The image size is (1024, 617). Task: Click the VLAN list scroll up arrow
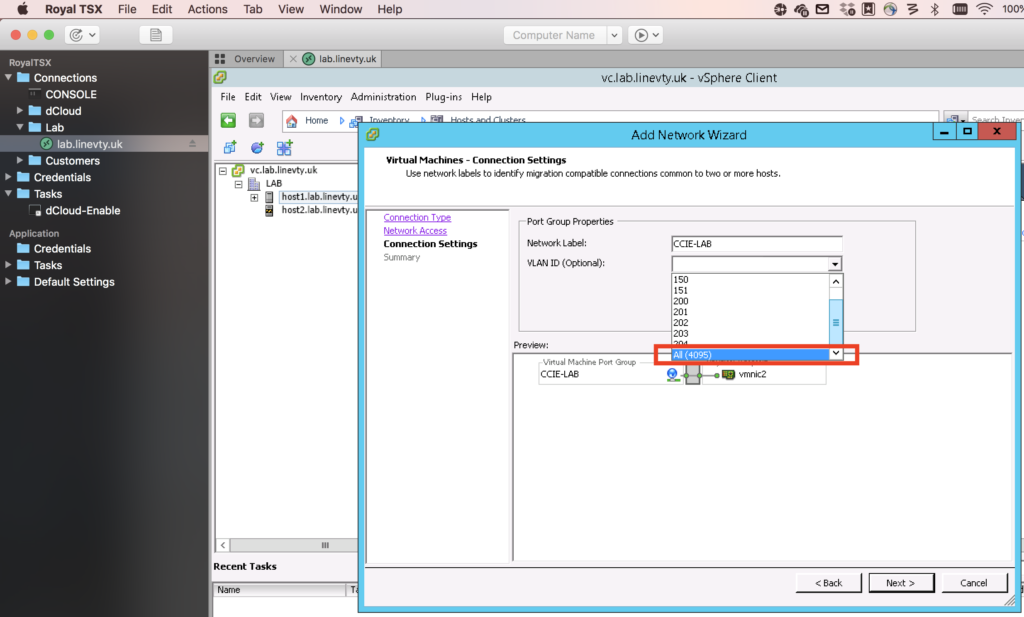point(835,281)
